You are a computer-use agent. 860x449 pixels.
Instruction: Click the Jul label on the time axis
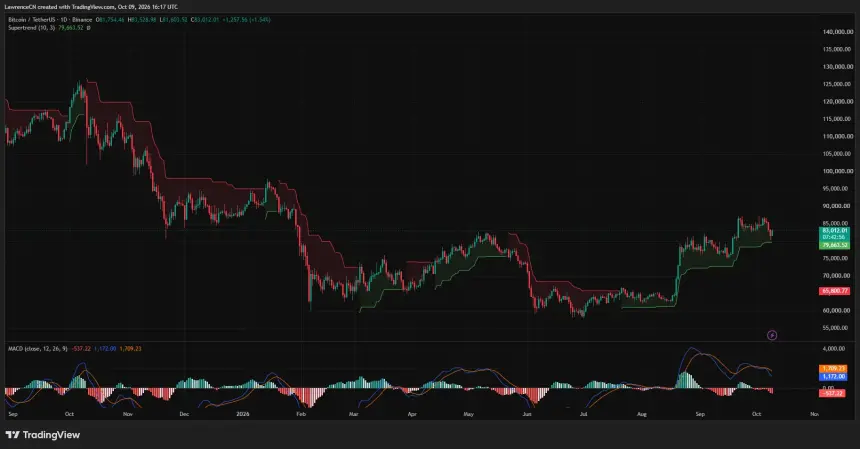pos(584,414)
